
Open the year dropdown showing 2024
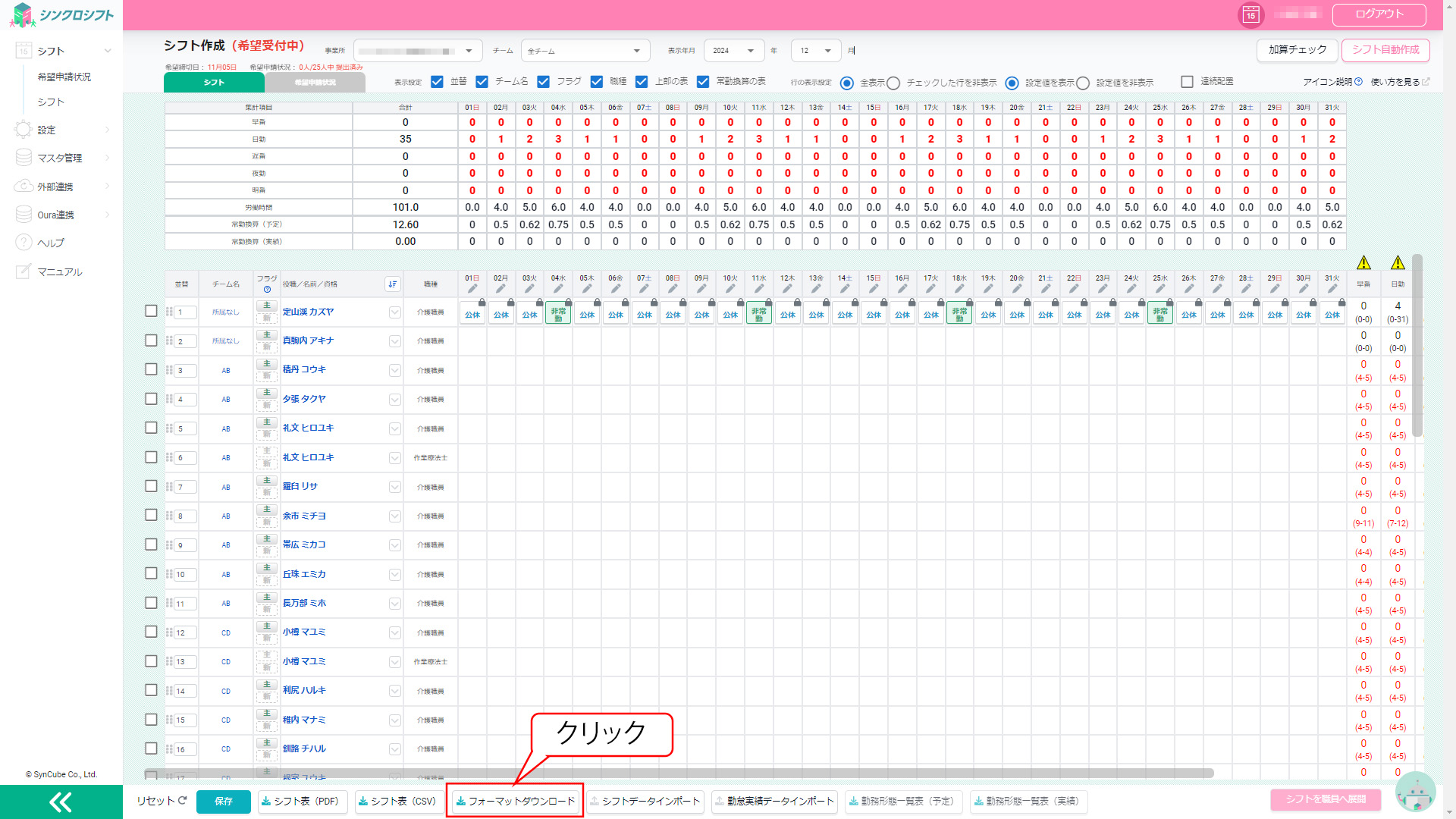(733, 51)
